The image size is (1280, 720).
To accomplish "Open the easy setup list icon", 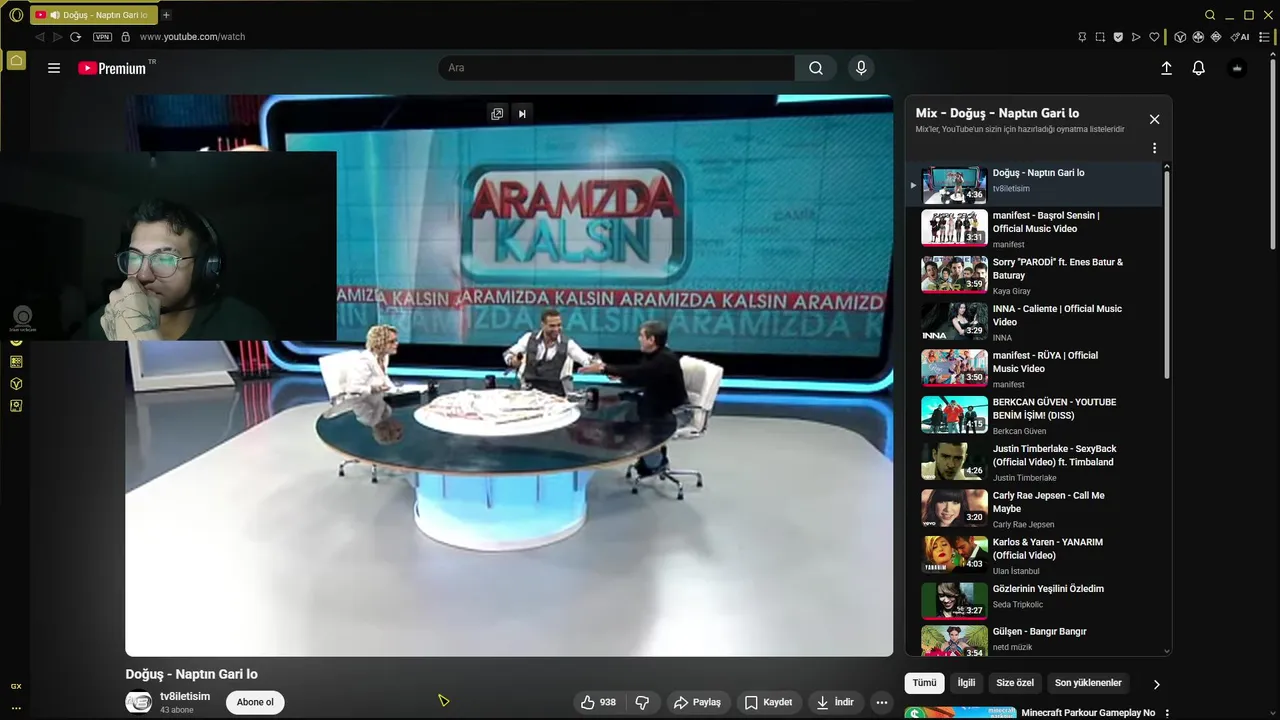I will (x=1265, y=37).
